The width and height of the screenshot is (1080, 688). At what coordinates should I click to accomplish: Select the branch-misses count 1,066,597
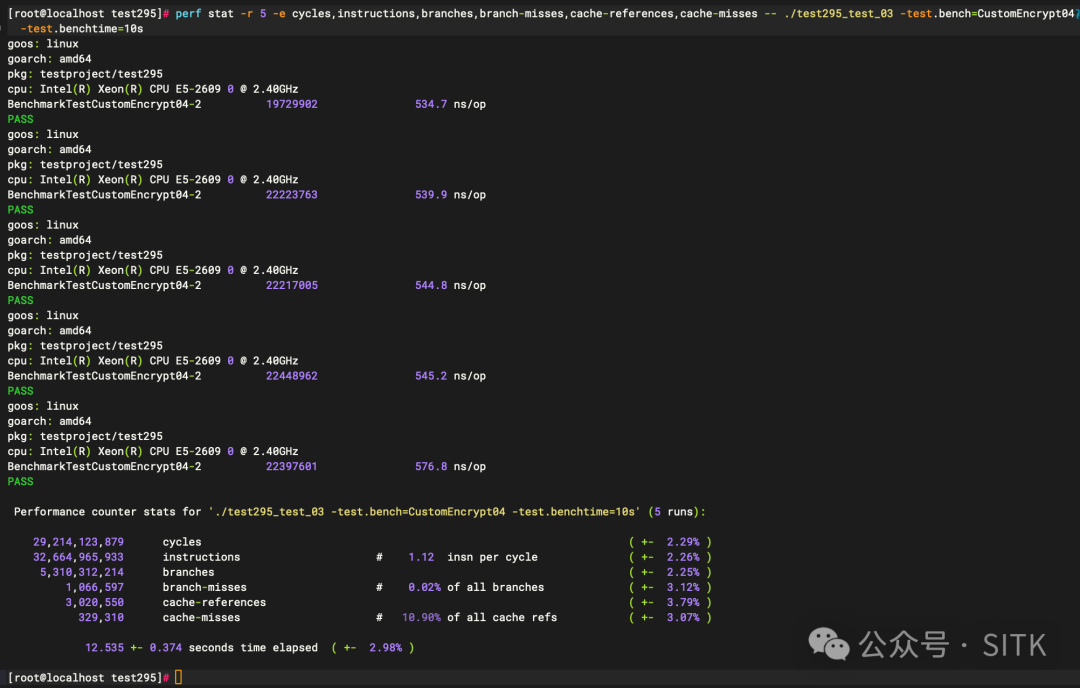[x=95, y=587]
